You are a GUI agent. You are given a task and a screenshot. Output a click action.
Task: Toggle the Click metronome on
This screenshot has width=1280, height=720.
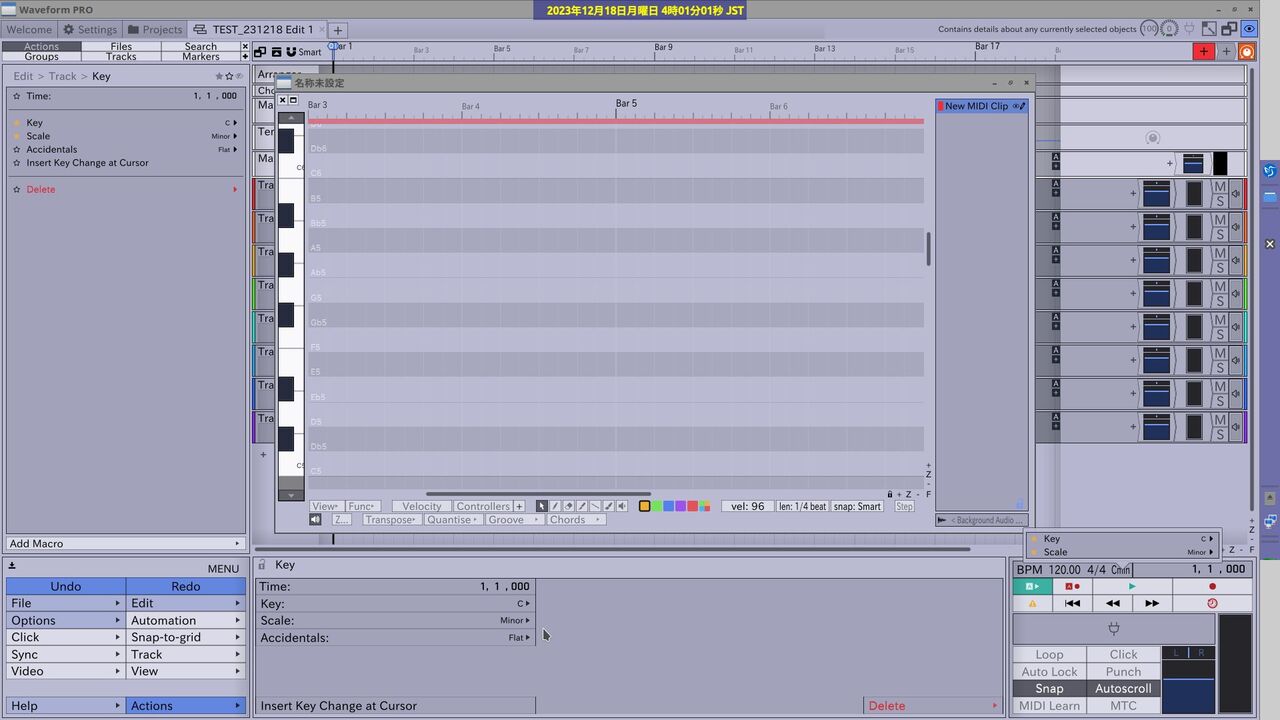coord(1123,654)
